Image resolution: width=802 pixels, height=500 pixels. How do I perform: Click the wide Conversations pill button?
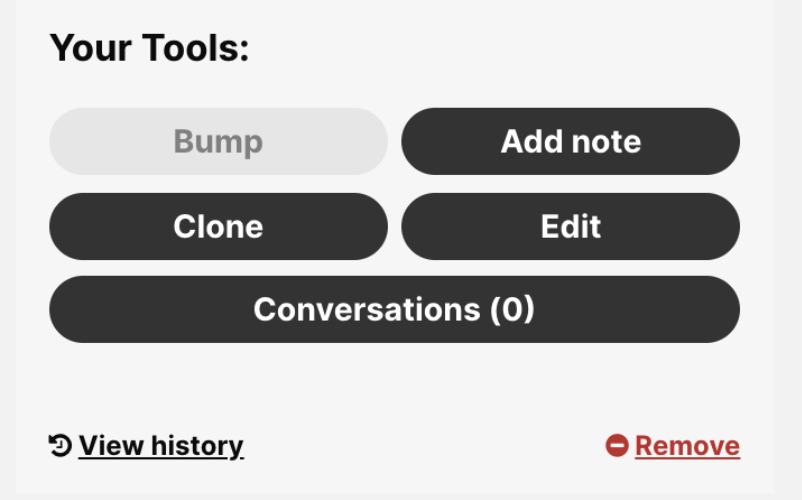(x=394, y=309)
